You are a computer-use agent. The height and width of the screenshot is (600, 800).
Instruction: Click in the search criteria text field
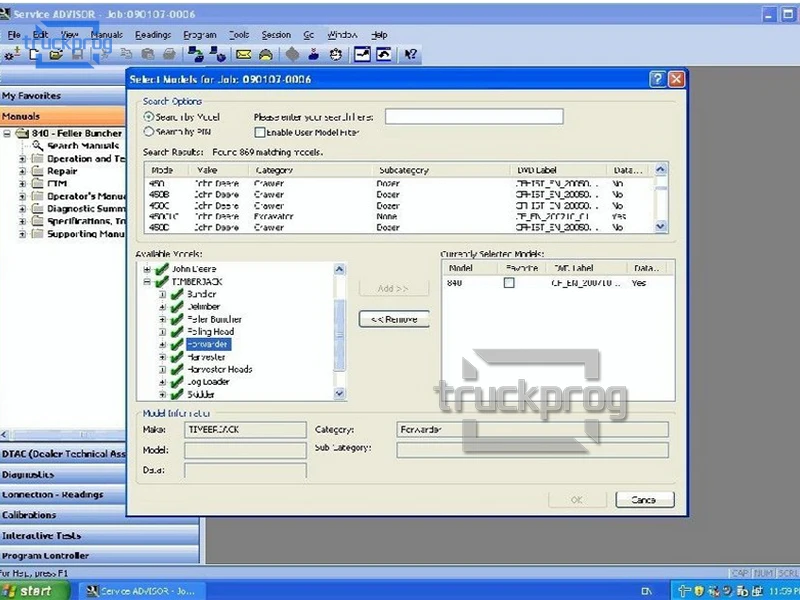(474, 116)
